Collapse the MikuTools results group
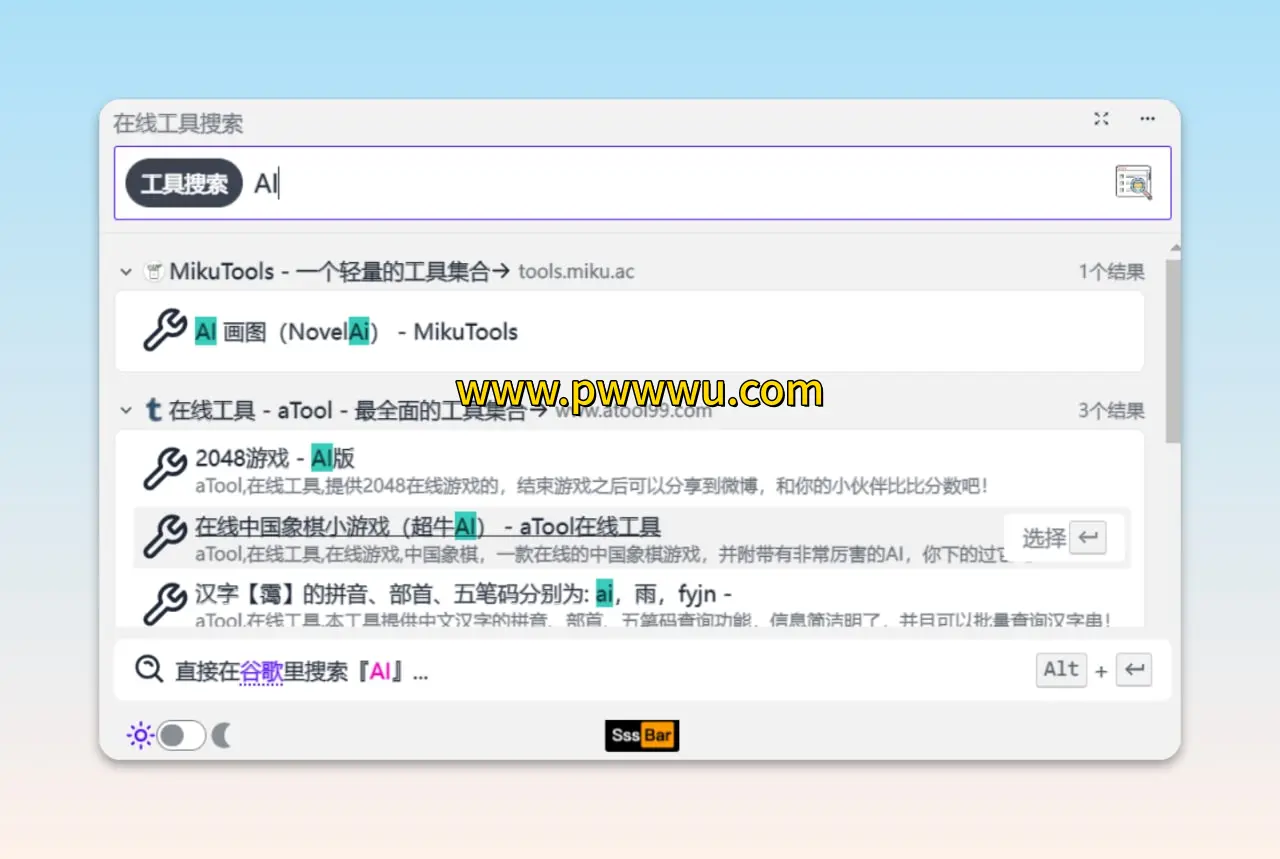 tap(126, 271)
